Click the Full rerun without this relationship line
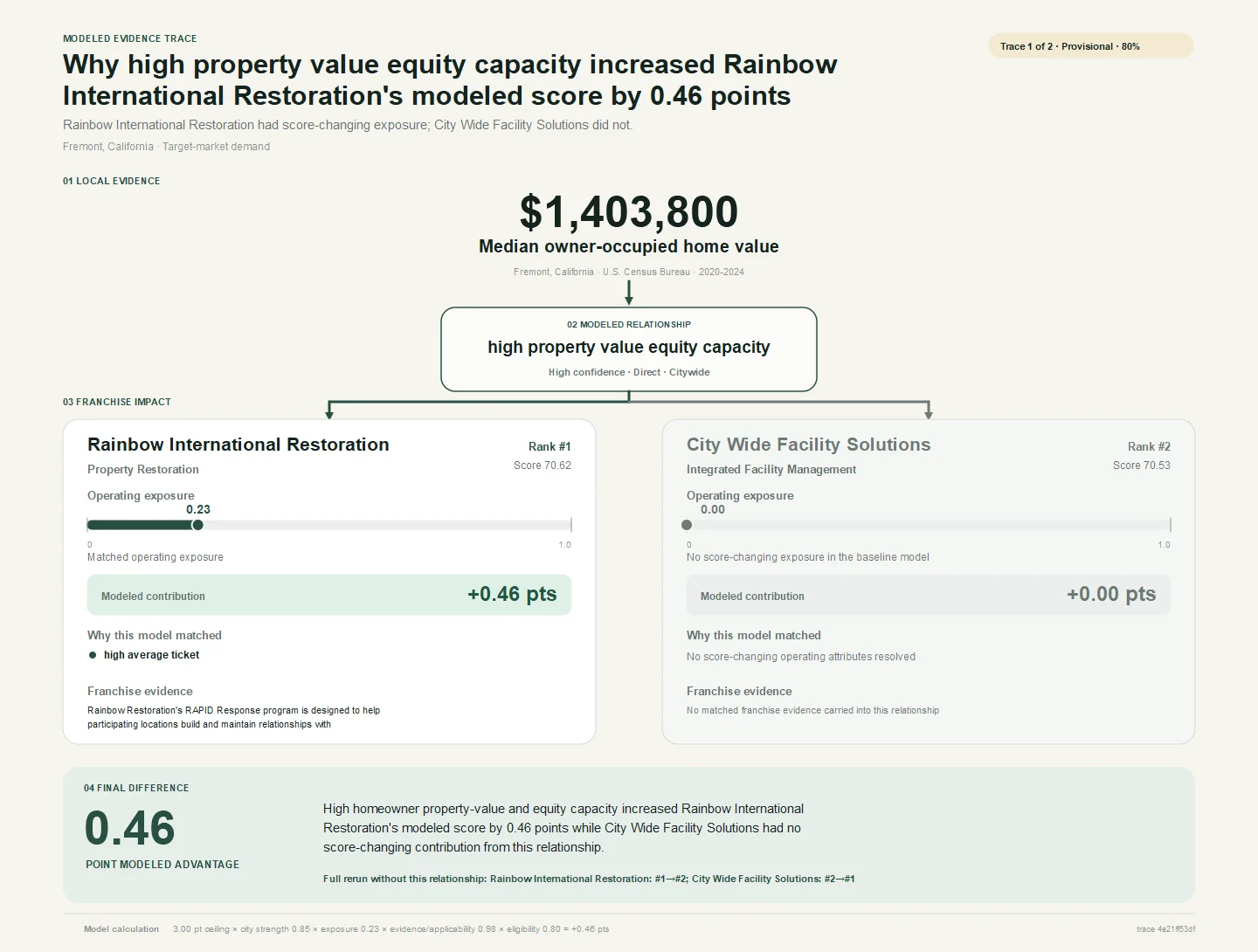Viewport: 1258px width, 952px height. [589, 879]
